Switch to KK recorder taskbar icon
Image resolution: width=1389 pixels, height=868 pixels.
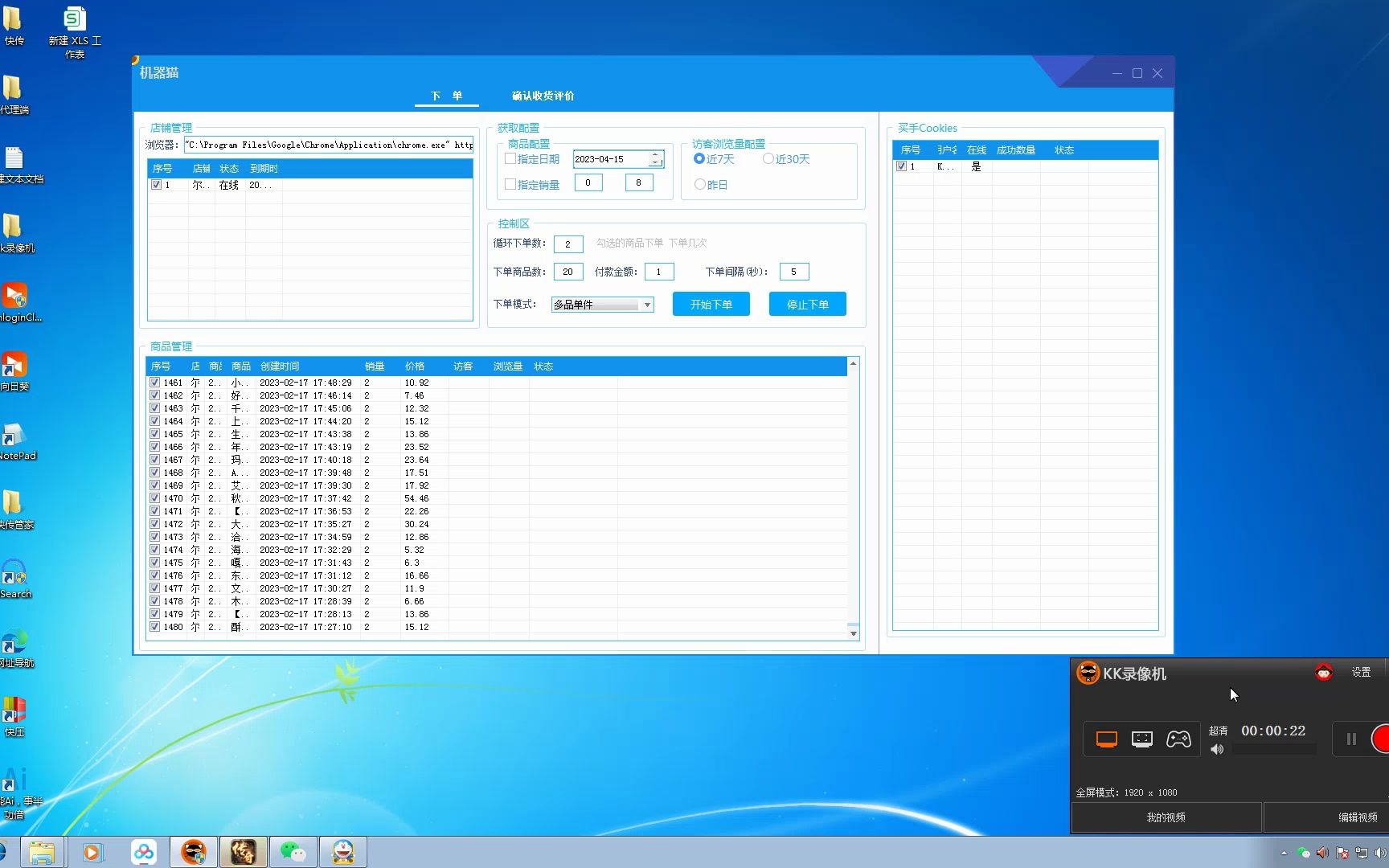click(194, 852)
